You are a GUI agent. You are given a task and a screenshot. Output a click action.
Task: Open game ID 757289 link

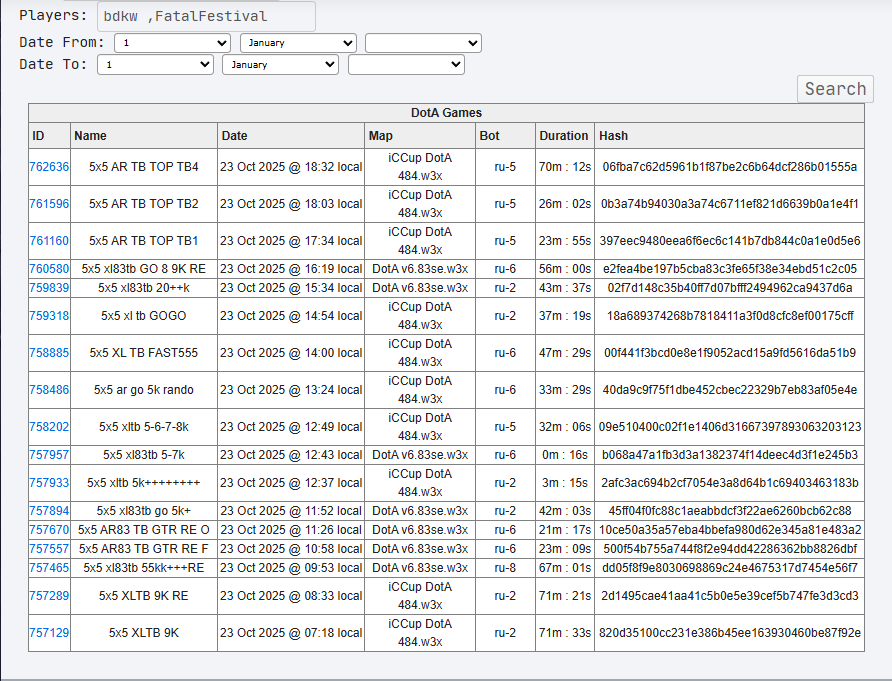click(x=49, y=596)
